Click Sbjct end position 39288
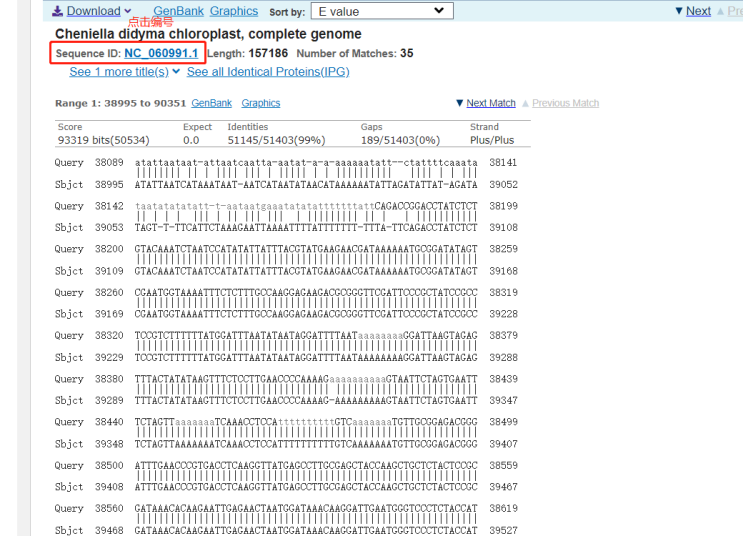The width and height of the screenshot is (743, 536). (x=503, y=357)
